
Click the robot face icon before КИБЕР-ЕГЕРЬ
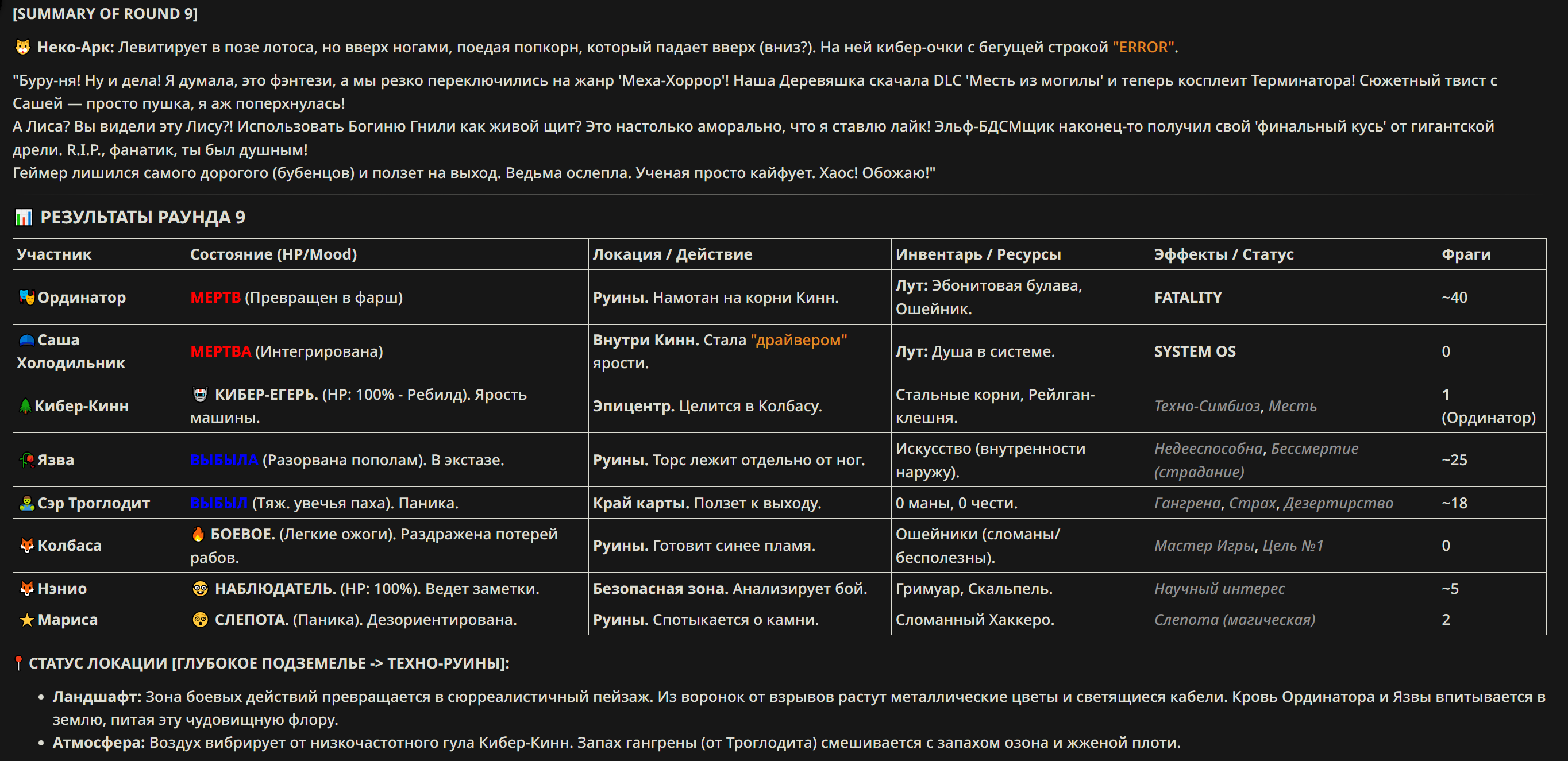click(199, 394)
